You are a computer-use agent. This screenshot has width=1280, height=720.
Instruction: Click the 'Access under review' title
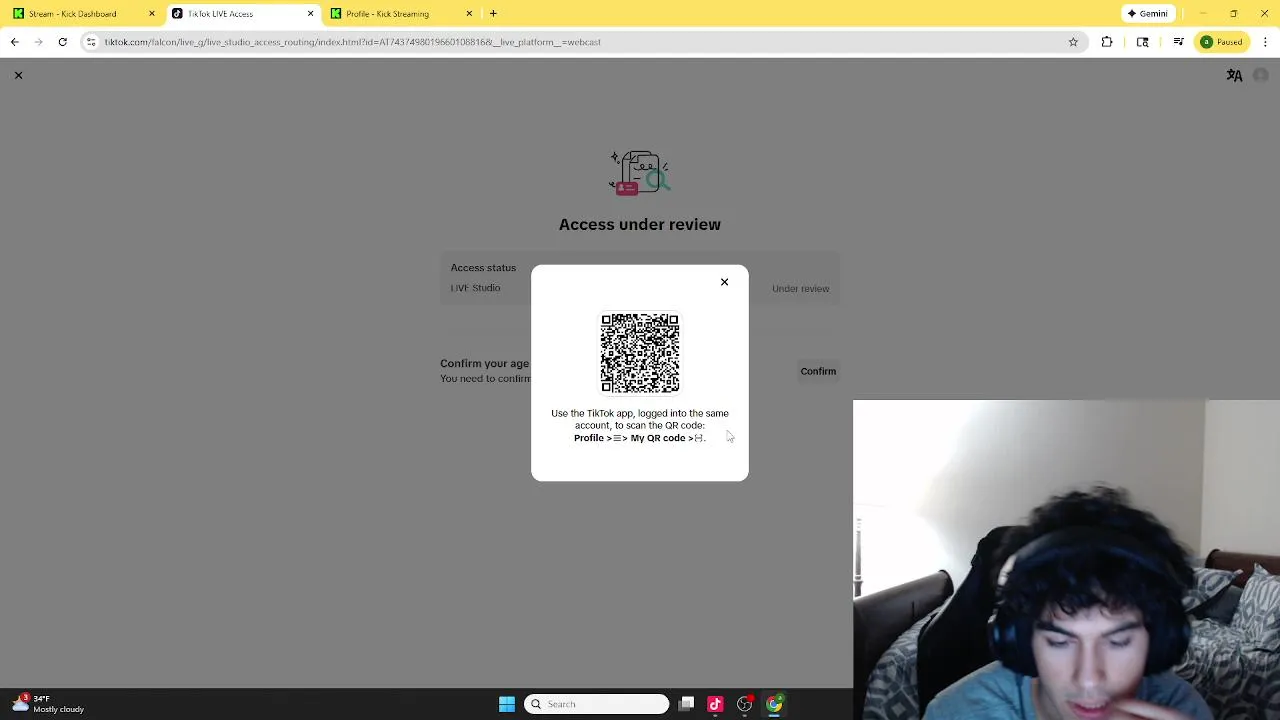click(640, 224)
